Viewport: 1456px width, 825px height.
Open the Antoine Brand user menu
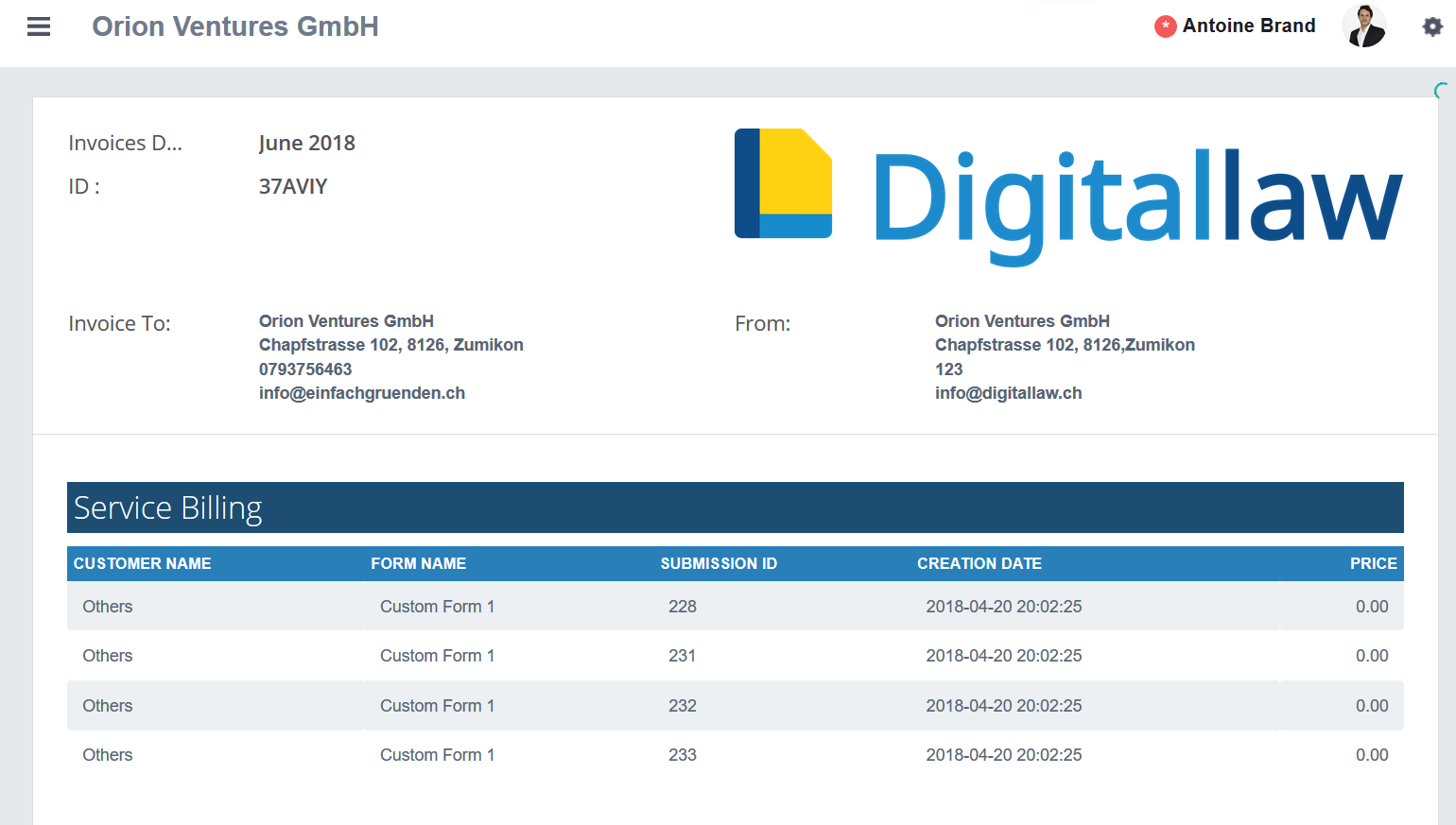coord(1248,26)
